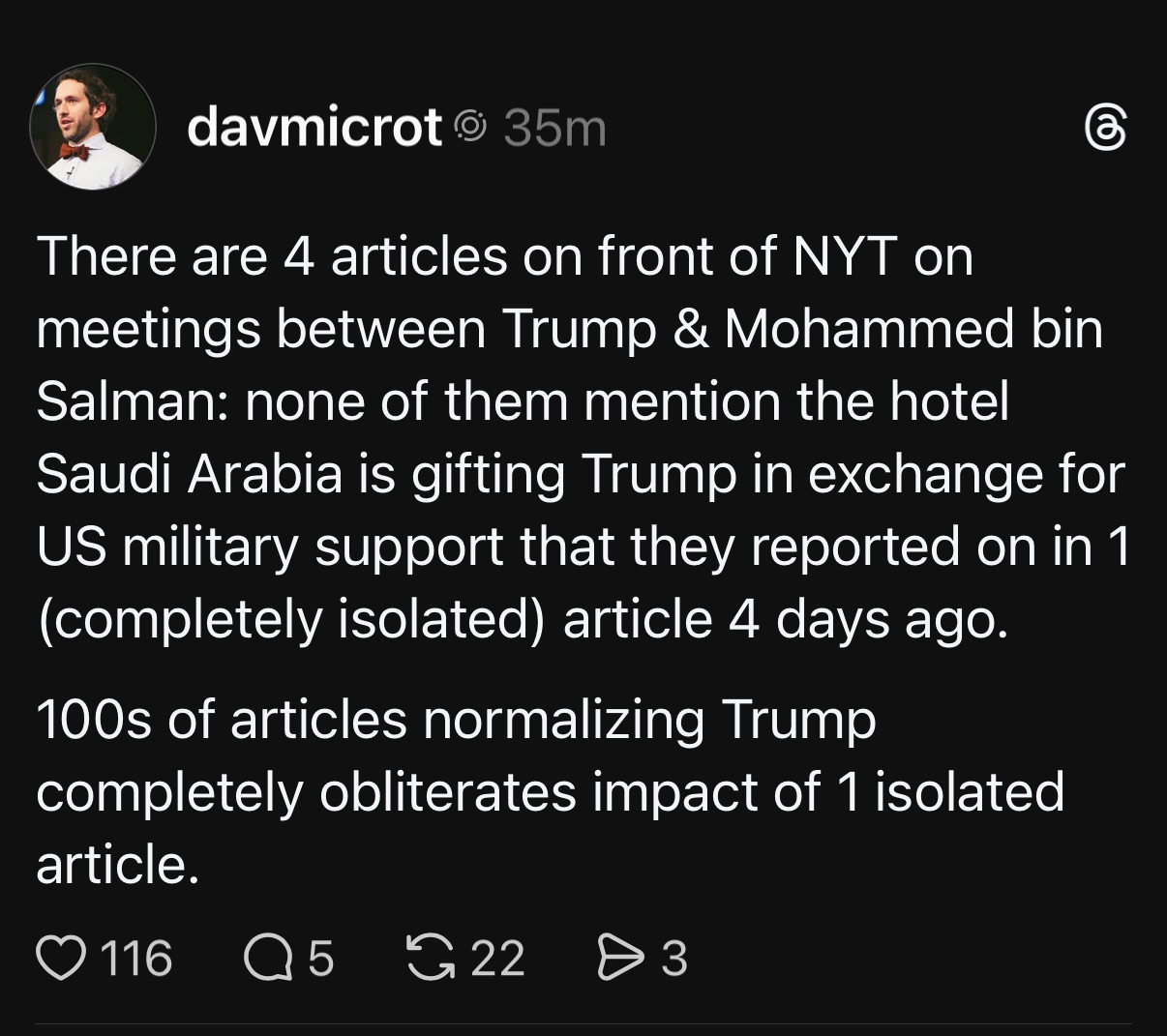Share the post with the paper-plane icon
This screenshot has height=1036, width=1167.
pos(620,958)
